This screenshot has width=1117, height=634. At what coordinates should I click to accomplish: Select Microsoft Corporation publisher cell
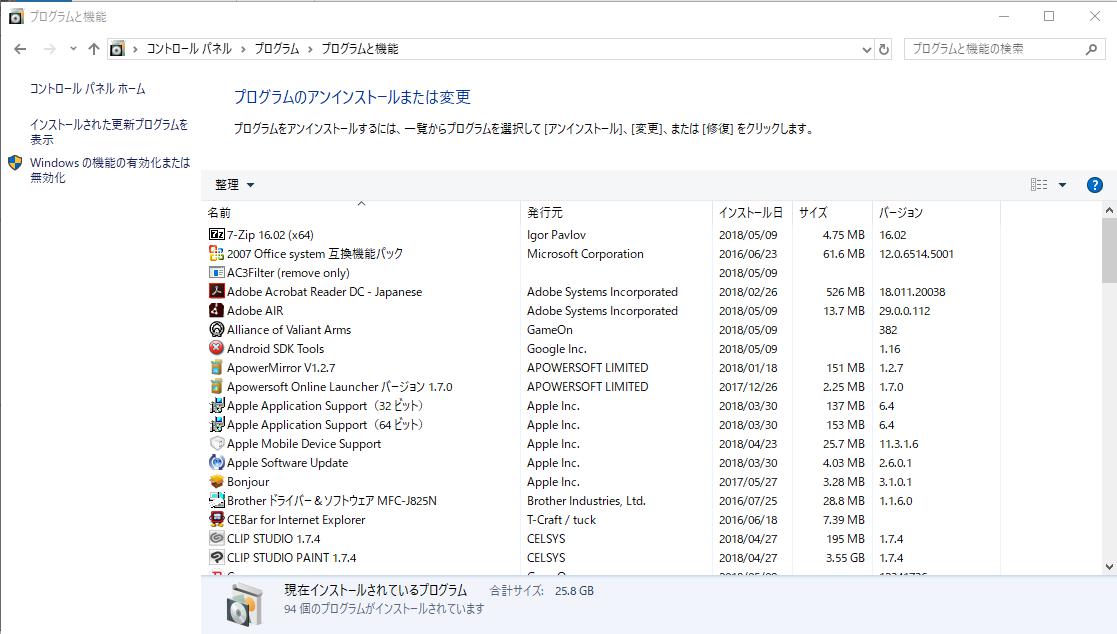tap(585, 254)
